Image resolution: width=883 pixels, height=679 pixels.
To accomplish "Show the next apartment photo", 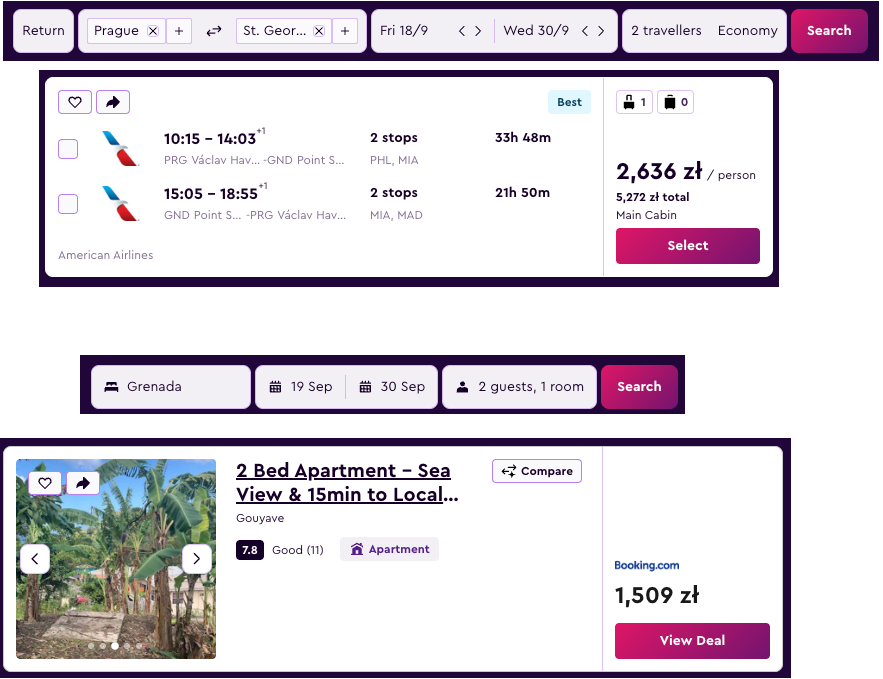I will coord(197,559).
